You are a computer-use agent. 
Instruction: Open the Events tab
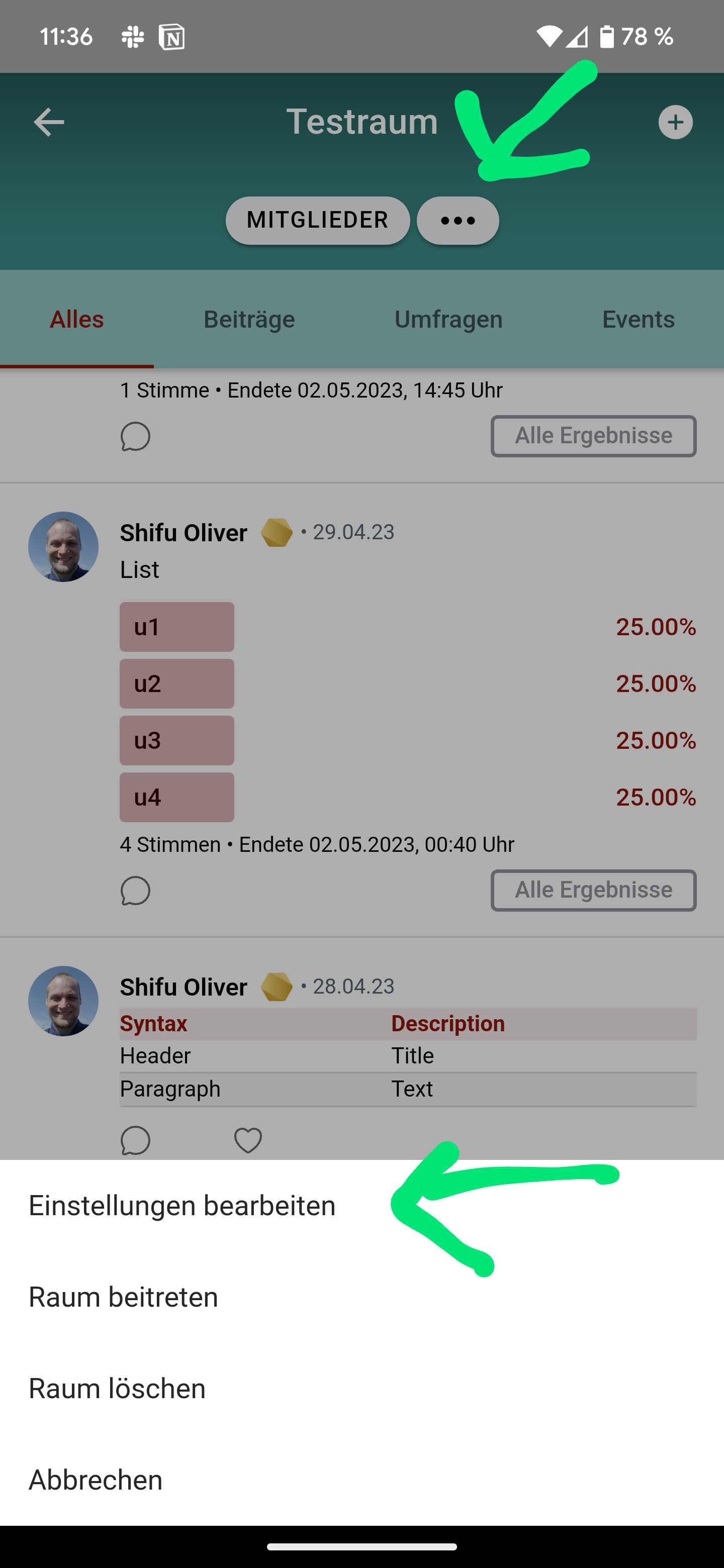click(638, 320)
